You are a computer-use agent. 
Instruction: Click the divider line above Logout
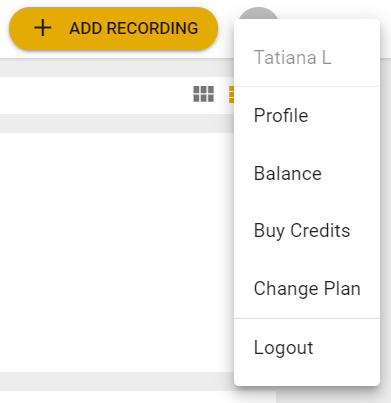click(x=307, y=318)
